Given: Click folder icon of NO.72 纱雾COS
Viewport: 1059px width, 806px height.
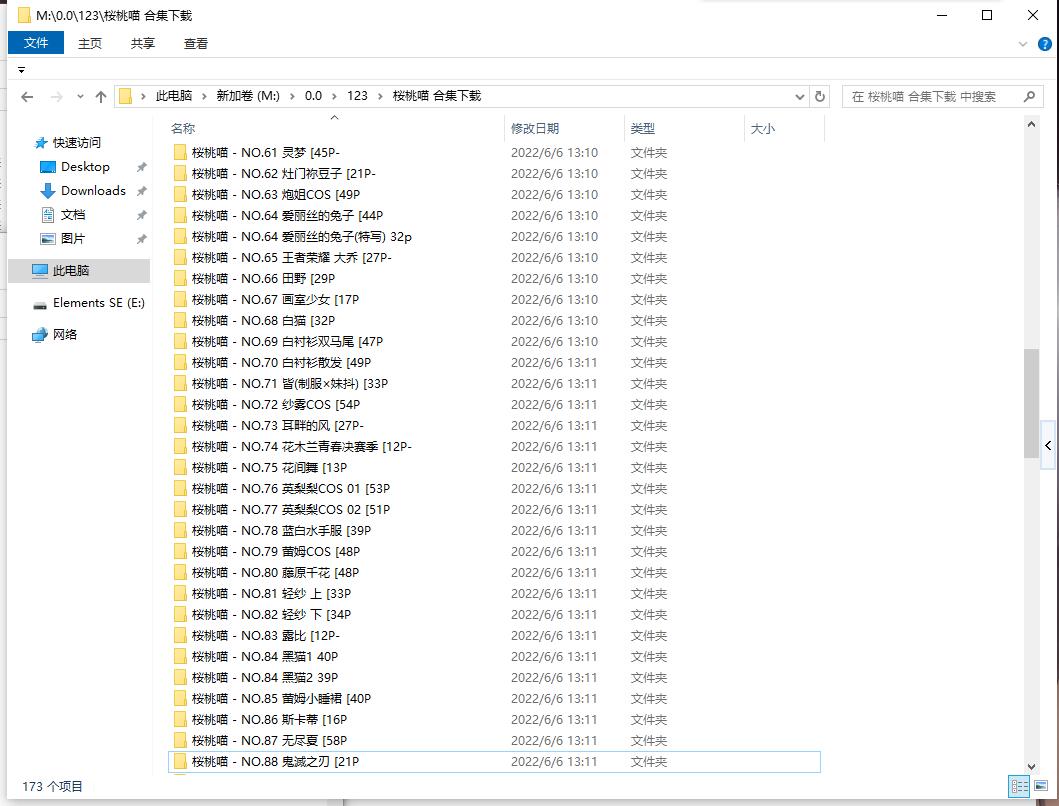Looking at the screenshot, I should tap(180, 405).
